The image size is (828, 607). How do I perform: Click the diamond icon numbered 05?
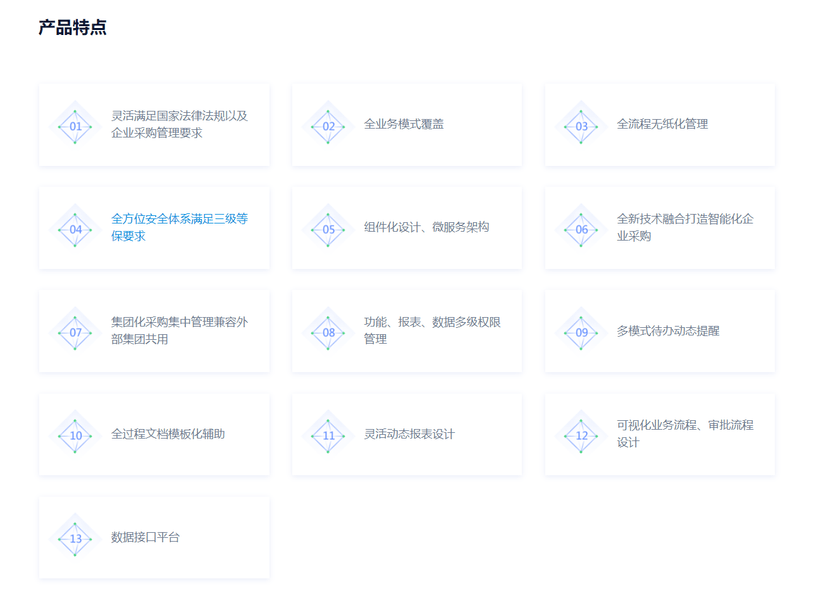328,229
